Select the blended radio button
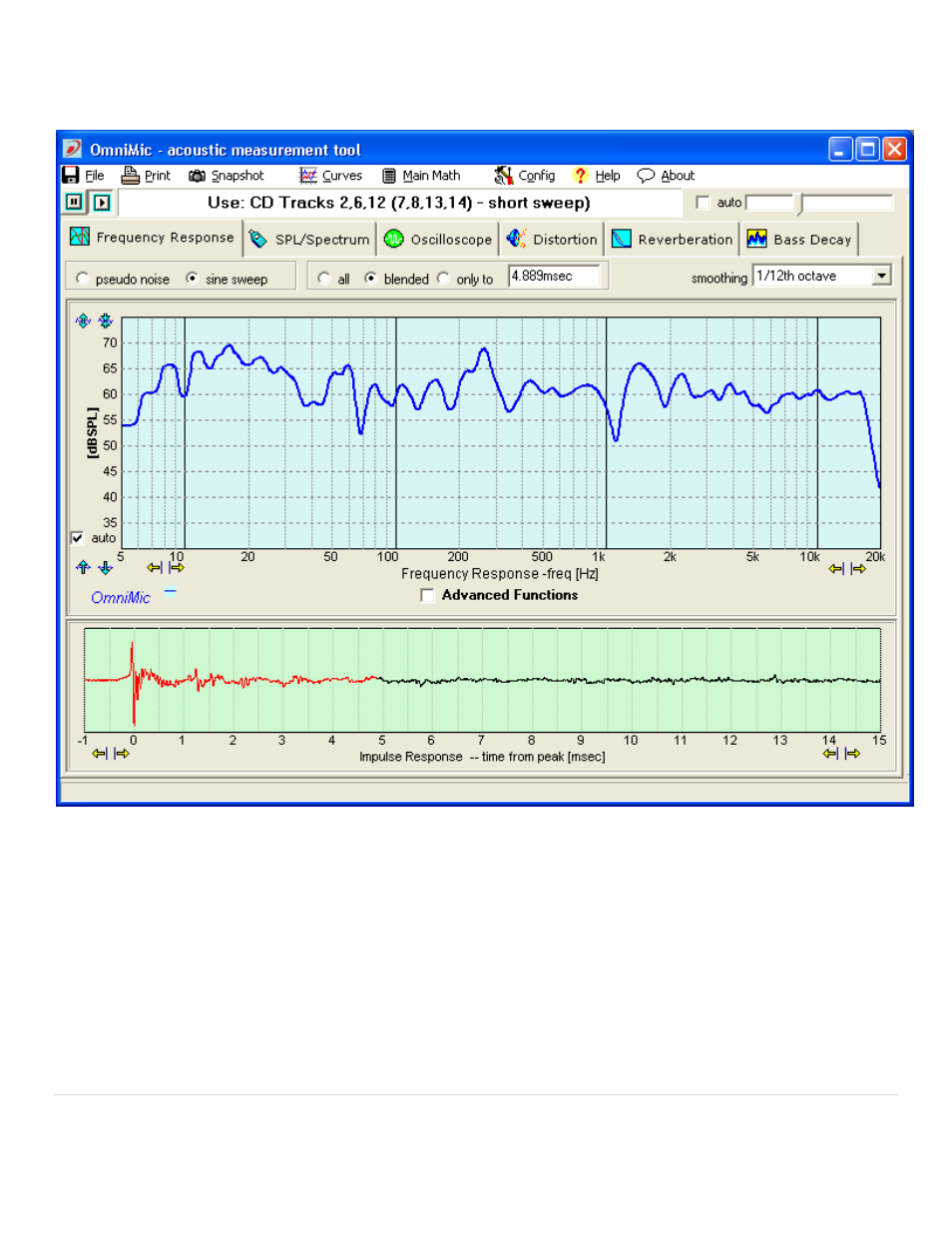The image size is (952, 1233). tap(370, 279)
